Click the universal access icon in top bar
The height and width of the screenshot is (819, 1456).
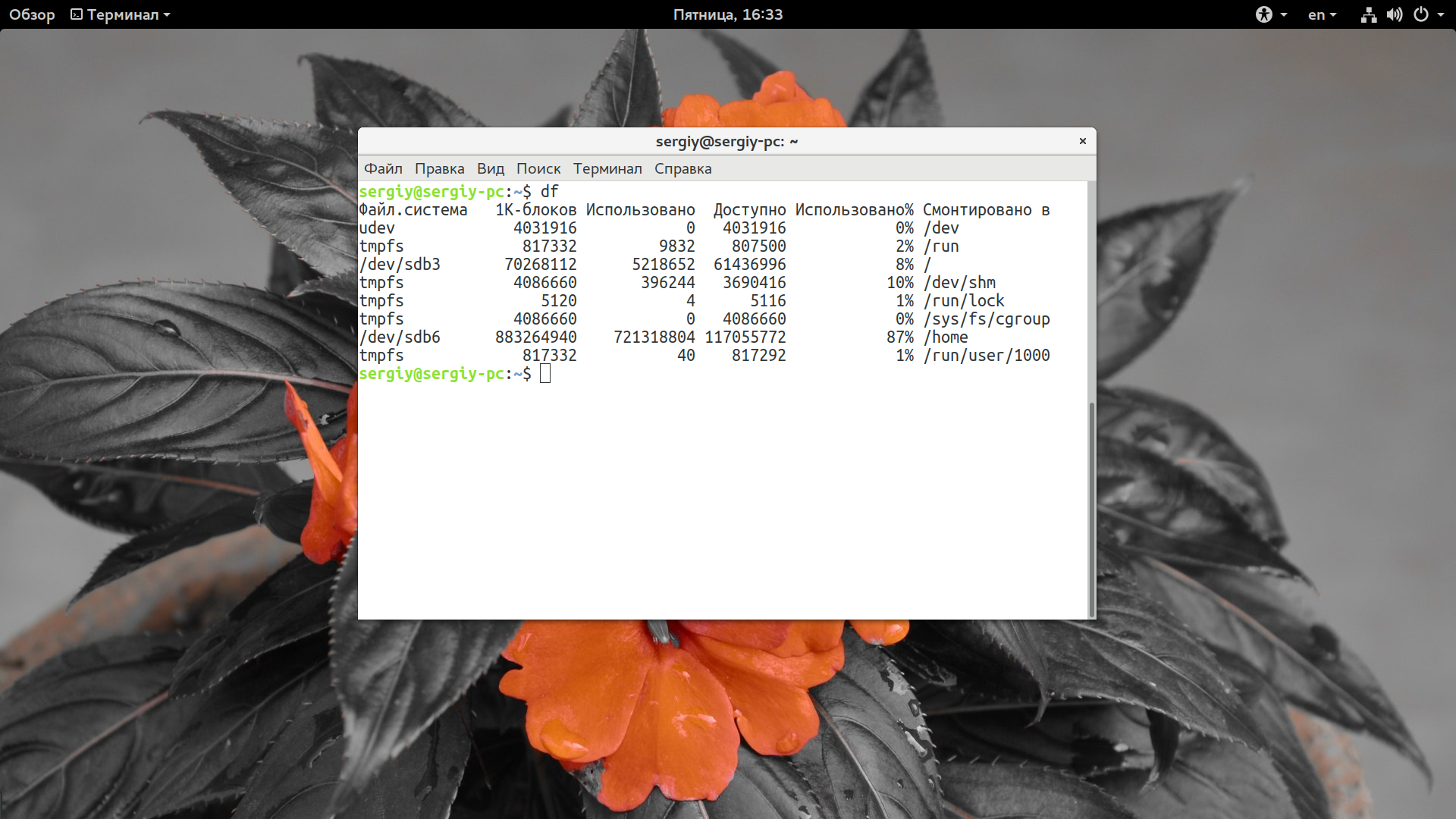tap(1265, 14)
